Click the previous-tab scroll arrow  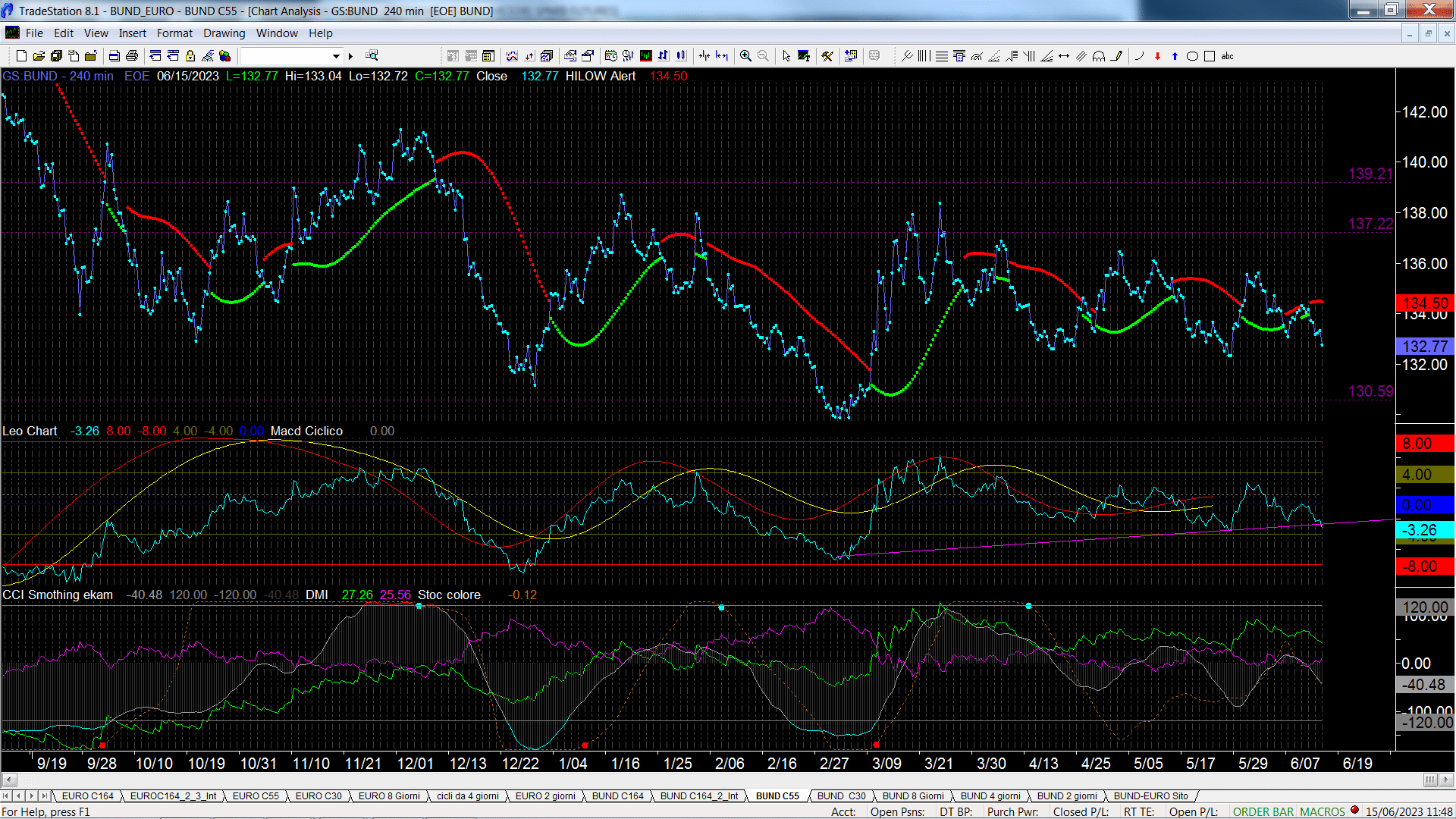point(19,795)
